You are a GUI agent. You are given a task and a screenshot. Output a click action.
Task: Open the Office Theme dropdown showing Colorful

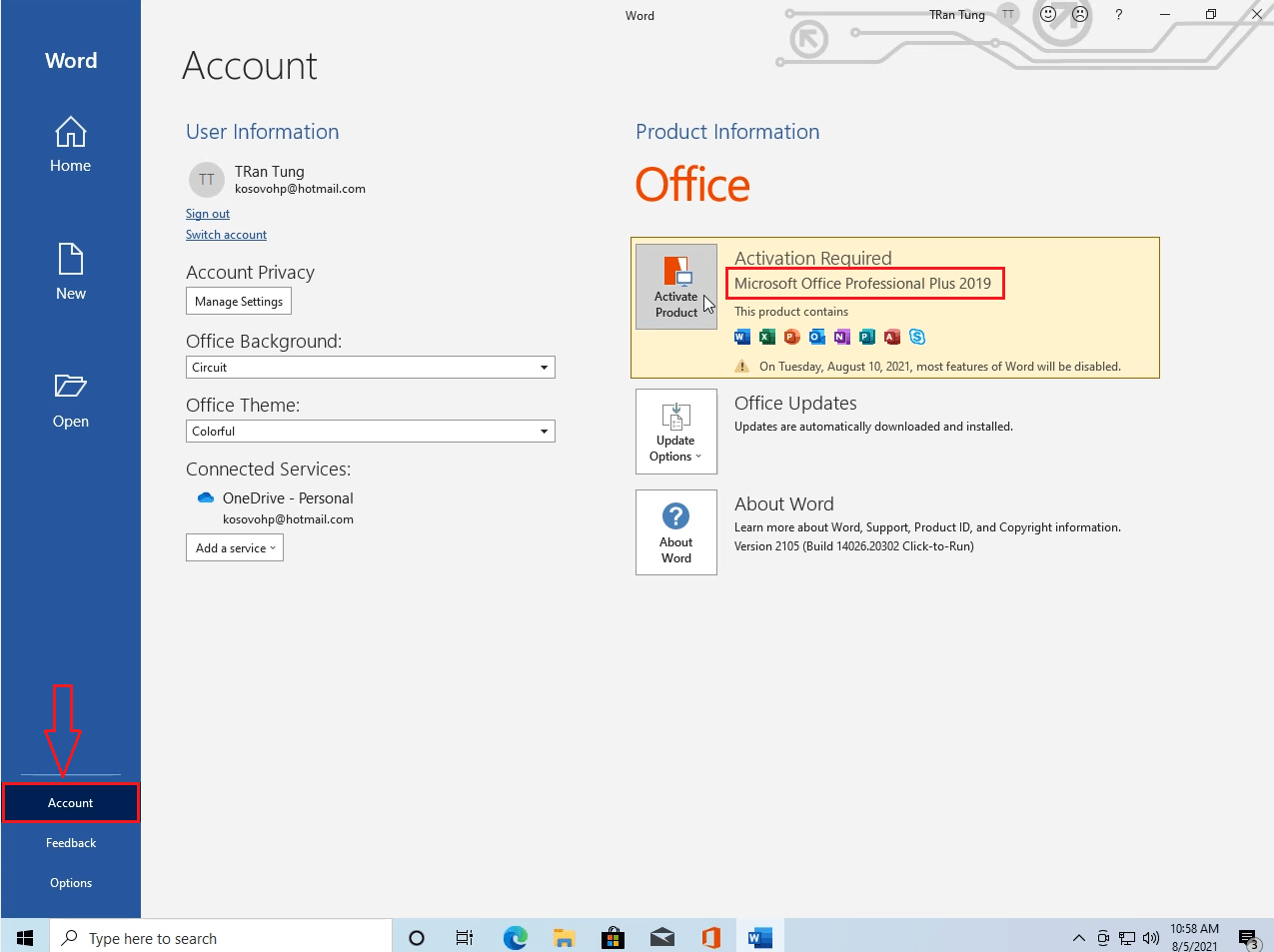pyautogui.click(x=371, y=432)
